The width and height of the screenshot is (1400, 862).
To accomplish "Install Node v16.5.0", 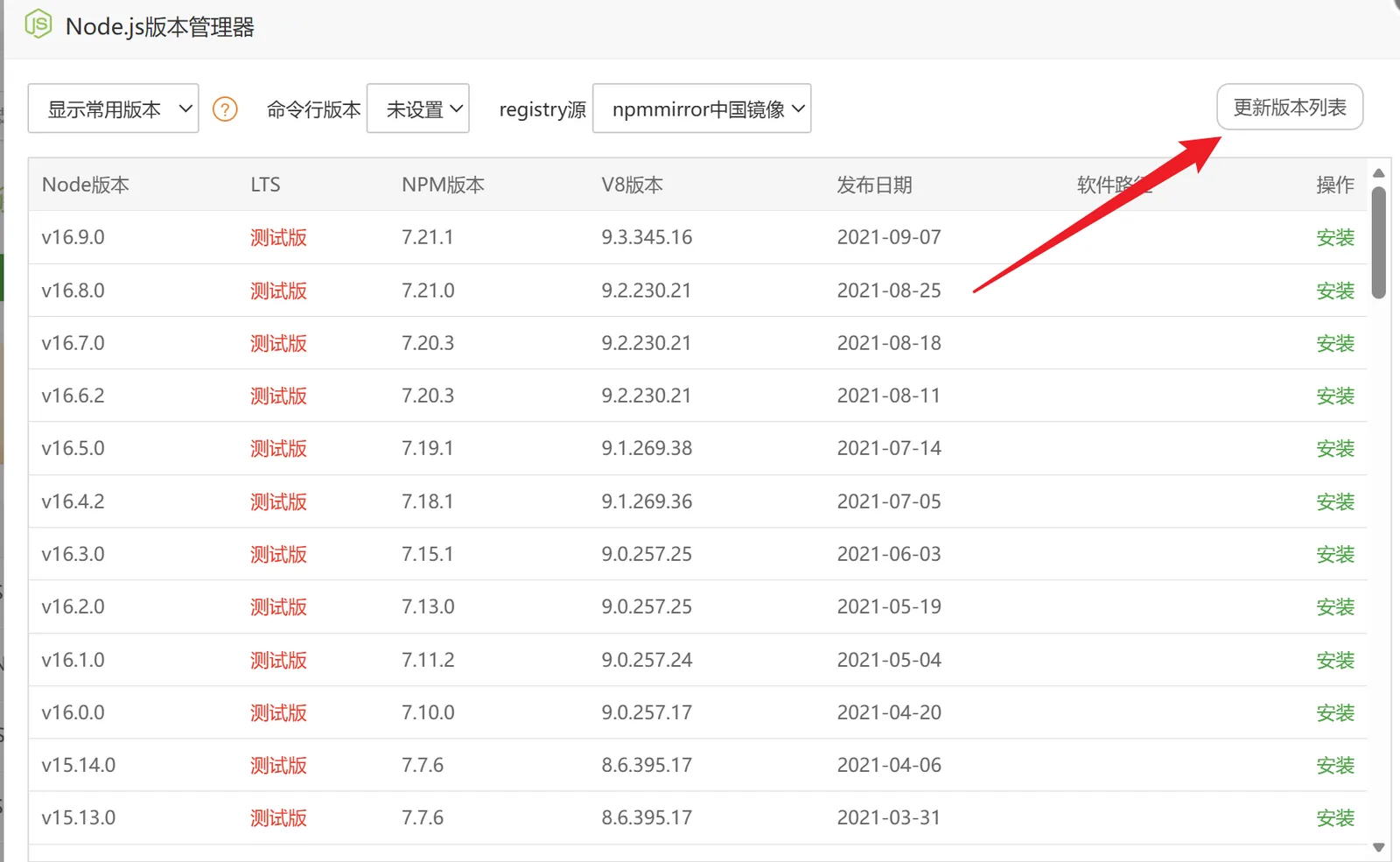I will pos(1335,448).
